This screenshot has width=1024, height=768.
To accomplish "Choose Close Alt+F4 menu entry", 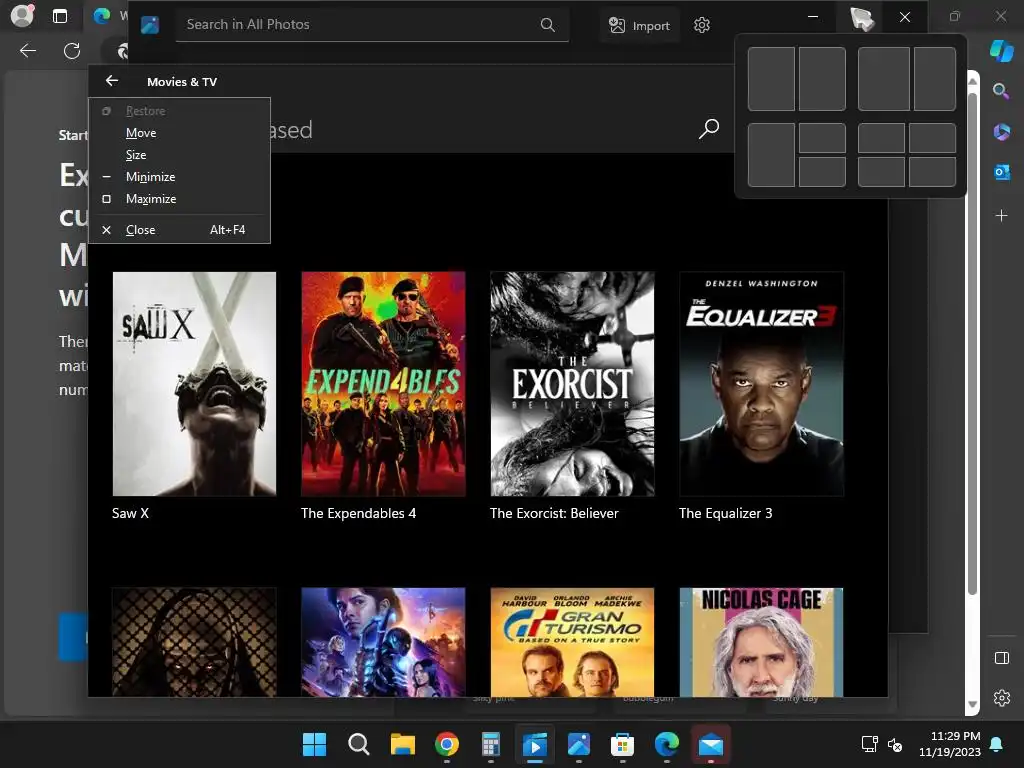I will pos(180,230).
